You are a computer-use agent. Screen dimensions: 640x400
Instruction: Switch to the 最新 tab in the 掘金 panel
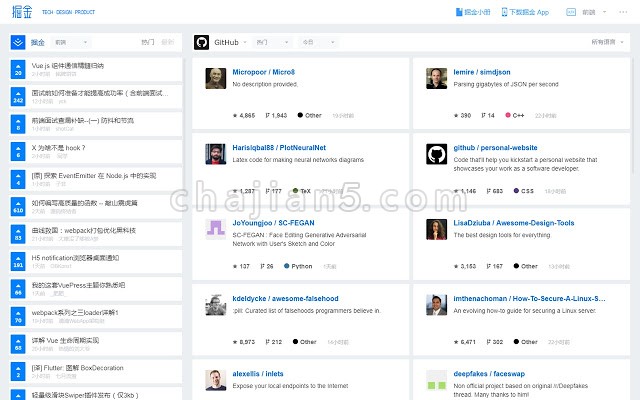[167, 42]
